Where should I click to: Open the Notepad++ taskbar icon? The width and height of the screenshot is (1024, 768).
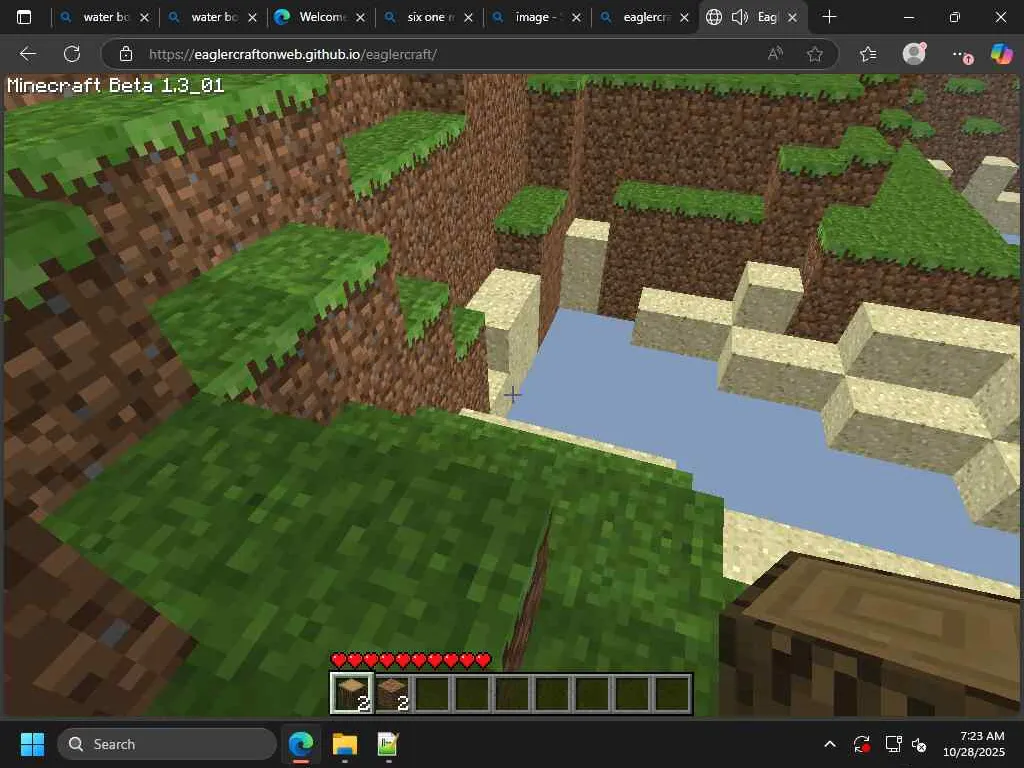click(x=388, y=744)
